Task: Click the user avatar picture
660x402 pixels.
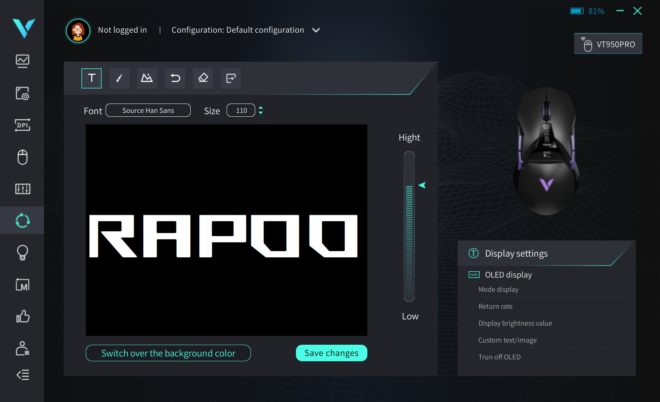Action: [78, 31]
